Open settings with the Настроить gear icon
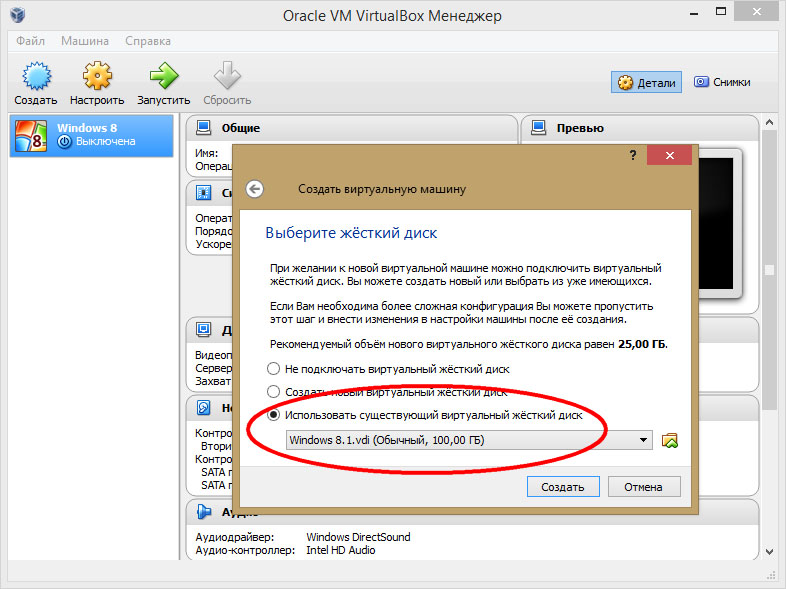Viewport: 786px width, 589px height. point(97,76)
